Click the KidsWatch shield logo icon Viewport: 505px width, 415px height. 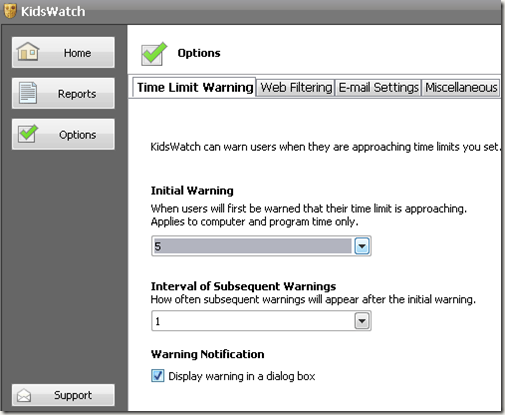tap(10, 11)
